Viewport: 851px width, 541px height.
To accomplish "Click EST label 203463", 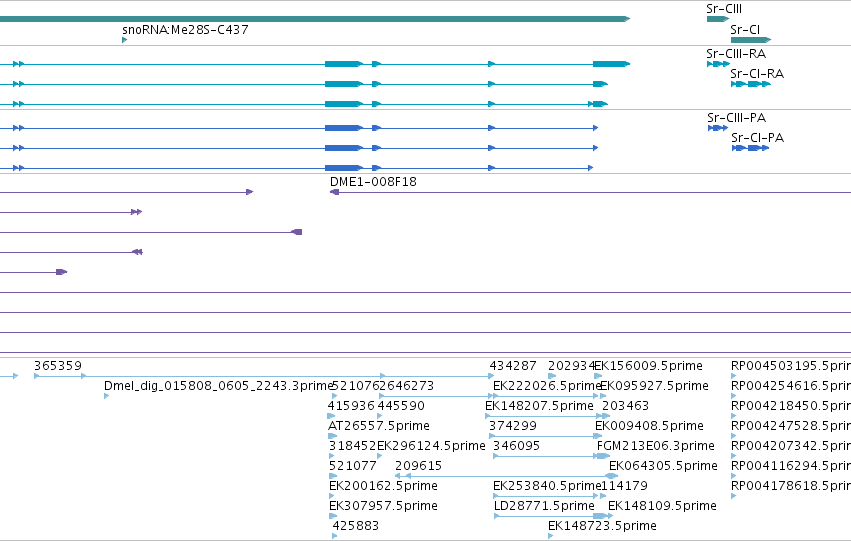I will 625,406.
